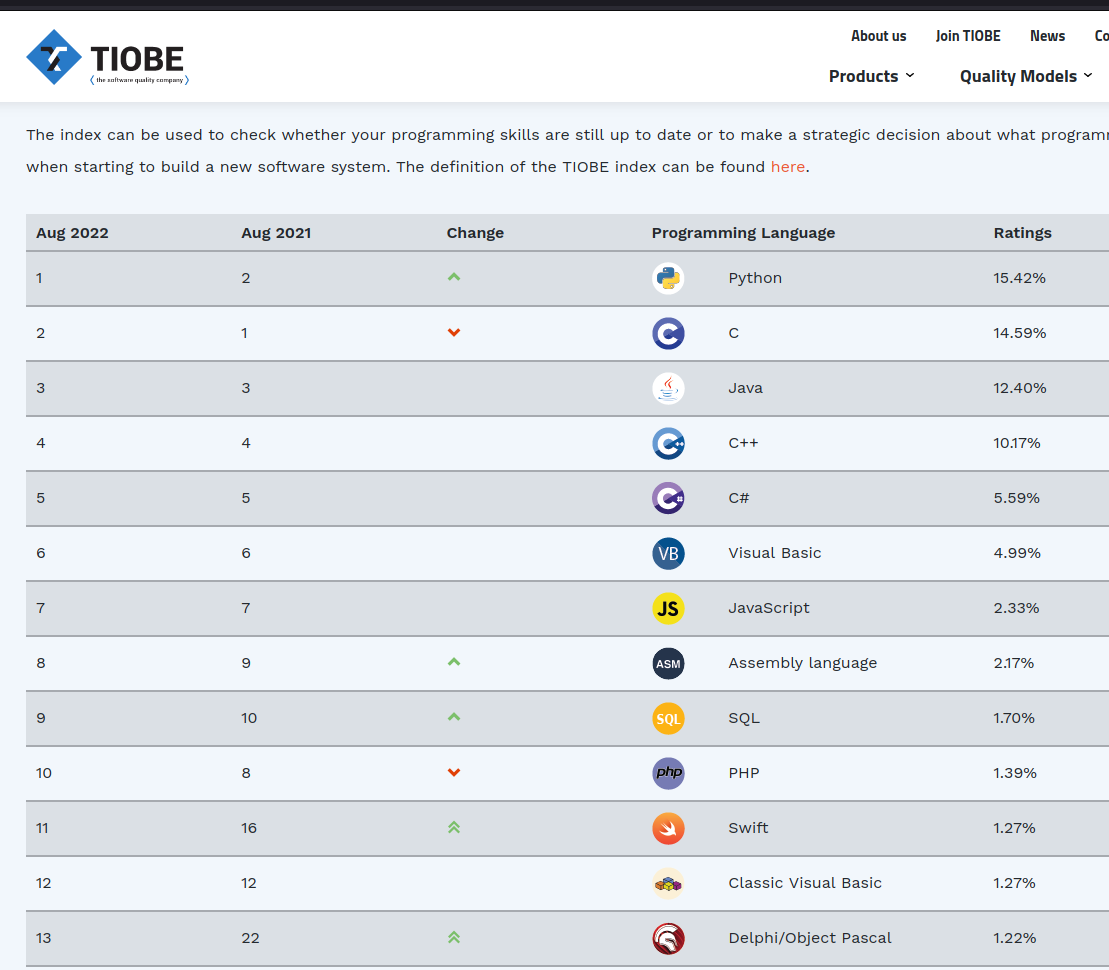
Task: Click PHP's red down arrow
Action: (454, 773)
